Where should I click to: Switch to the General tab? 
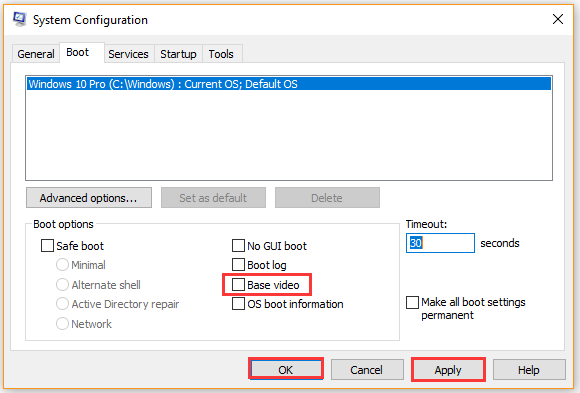(x=36, y=54)
